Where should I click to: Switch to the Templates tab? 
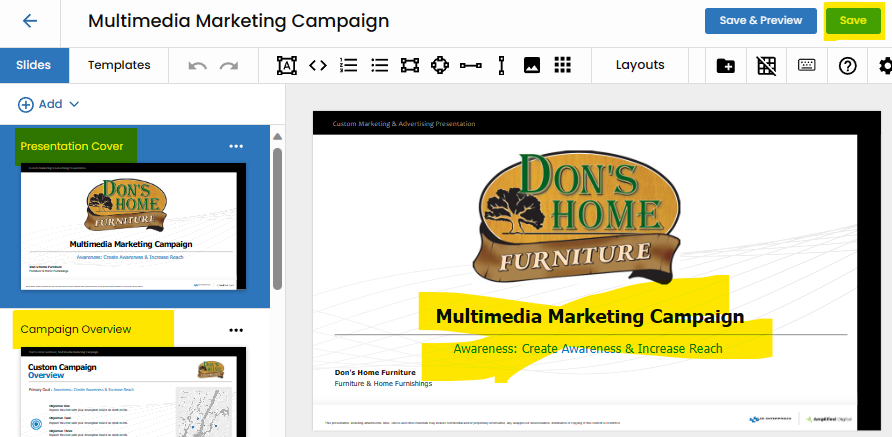pyautogui.click(x=119, y=65)
